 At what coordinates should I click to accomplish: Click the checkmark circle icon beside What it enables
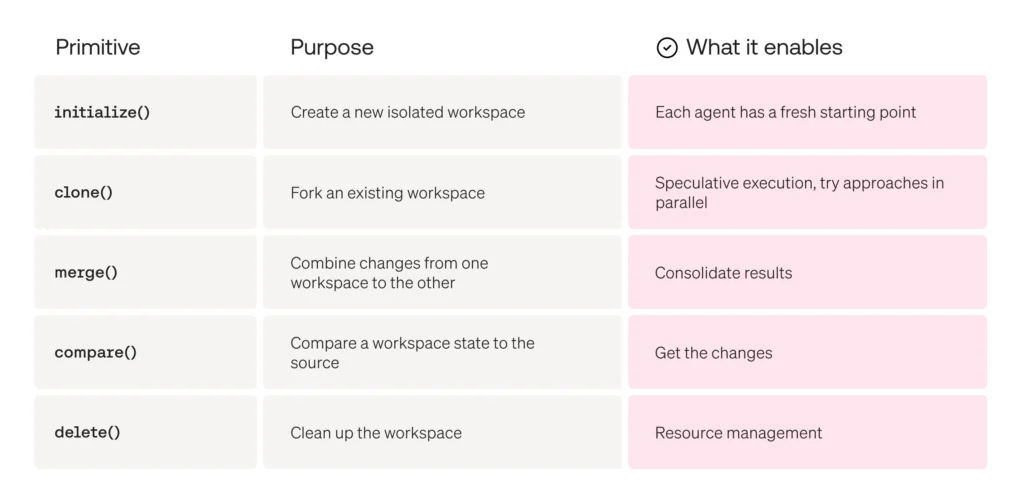[x=667, y=48]
